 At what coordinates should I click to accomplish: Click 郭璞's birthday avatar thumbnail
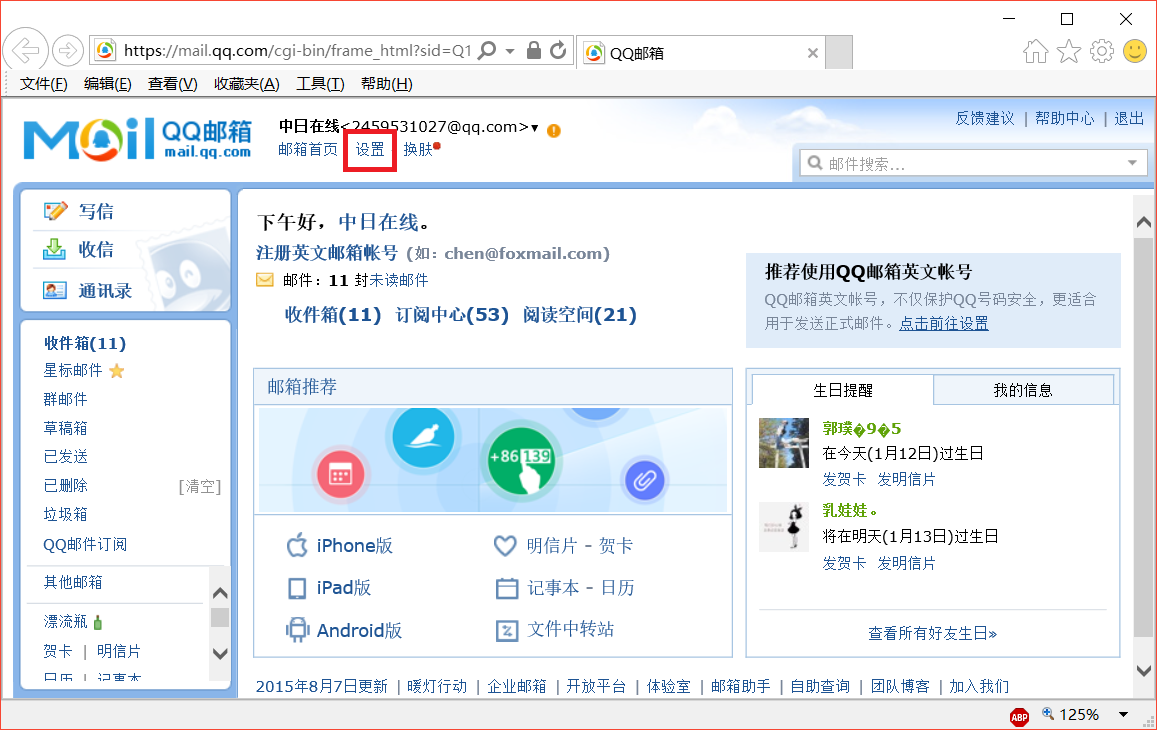point(784,443)
